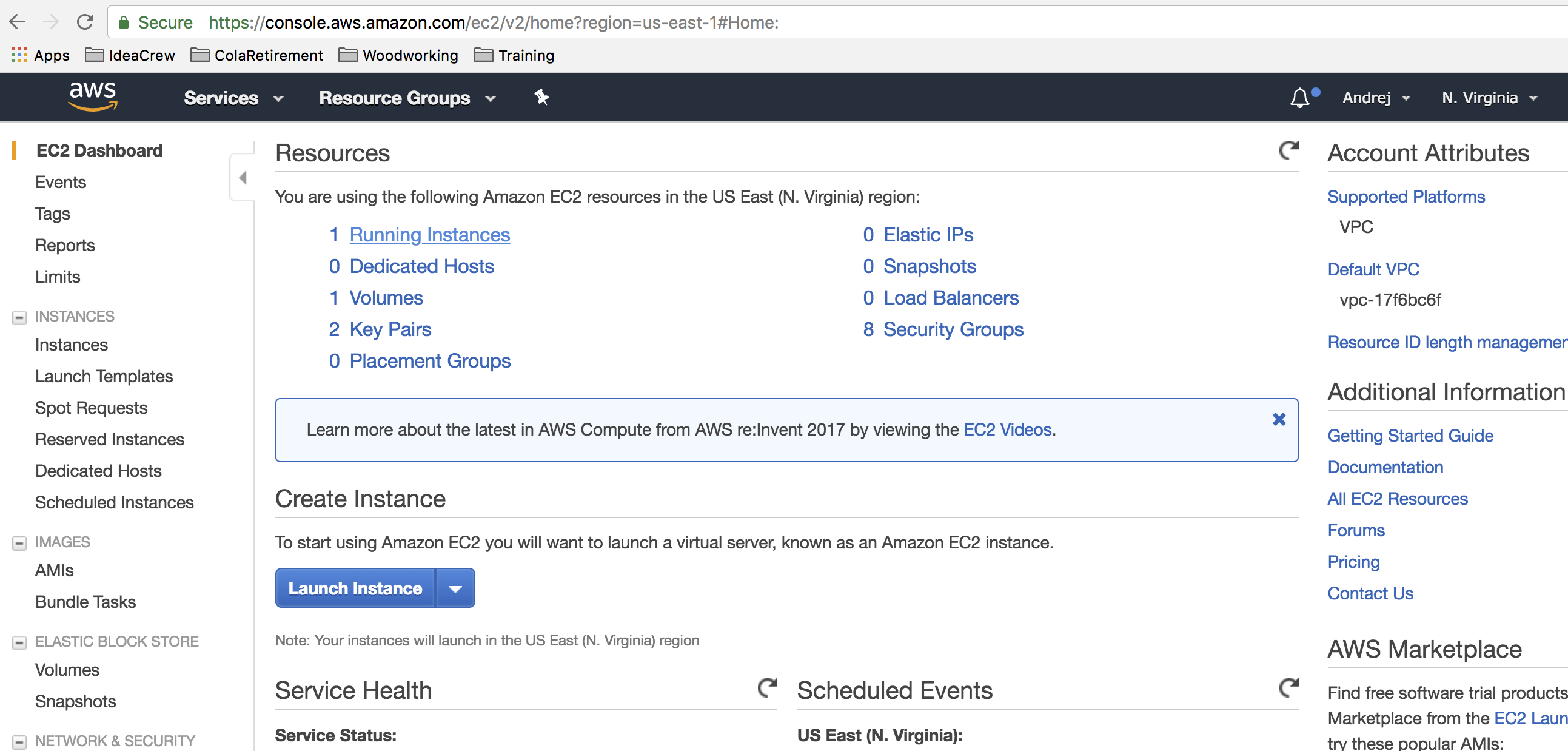Open the N. Virginia region dropdown
1568x751 pixels.
point(1489,98)
